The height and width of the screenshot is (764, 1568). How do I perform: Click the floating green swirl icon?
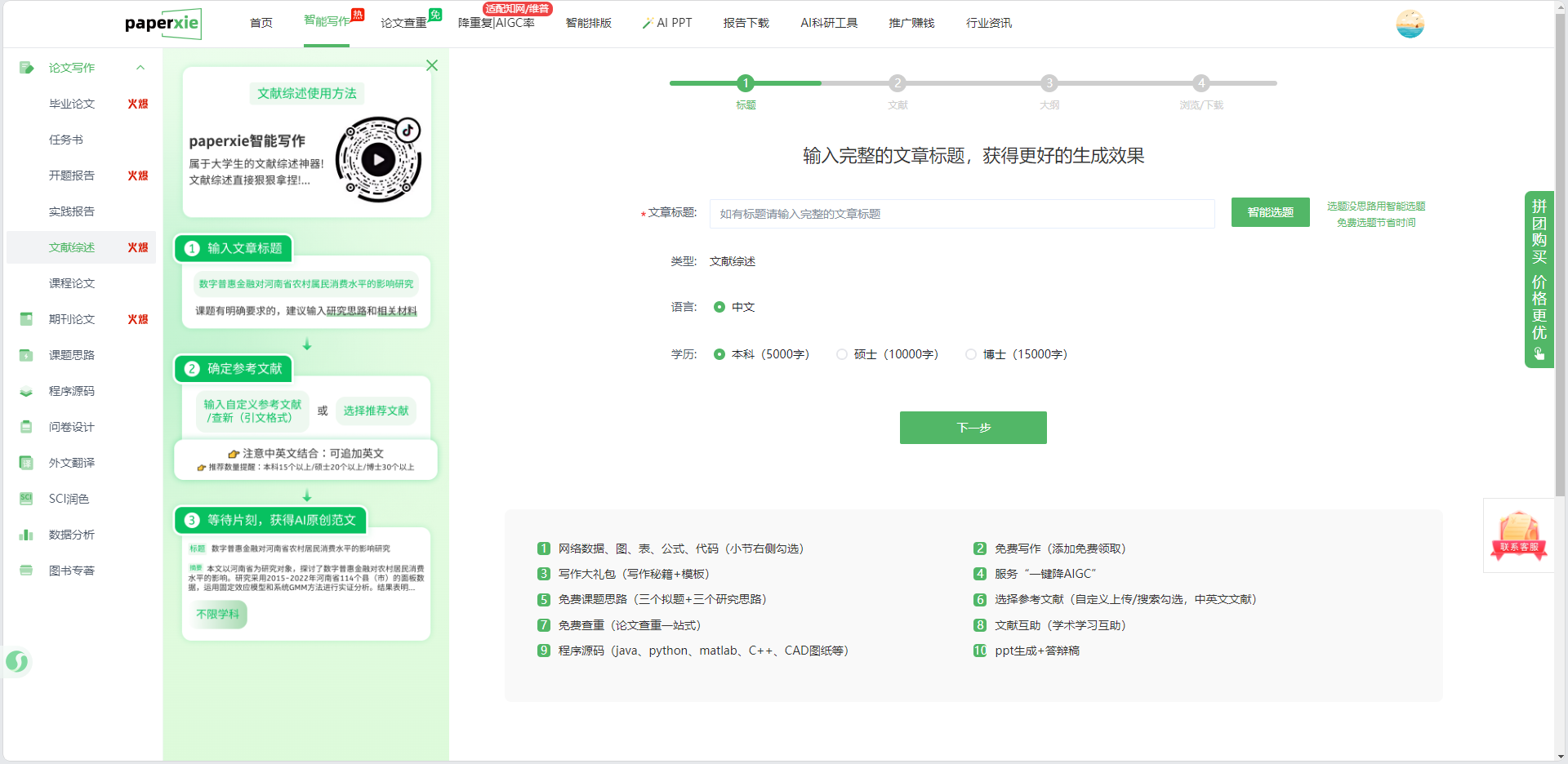point(17,661)
